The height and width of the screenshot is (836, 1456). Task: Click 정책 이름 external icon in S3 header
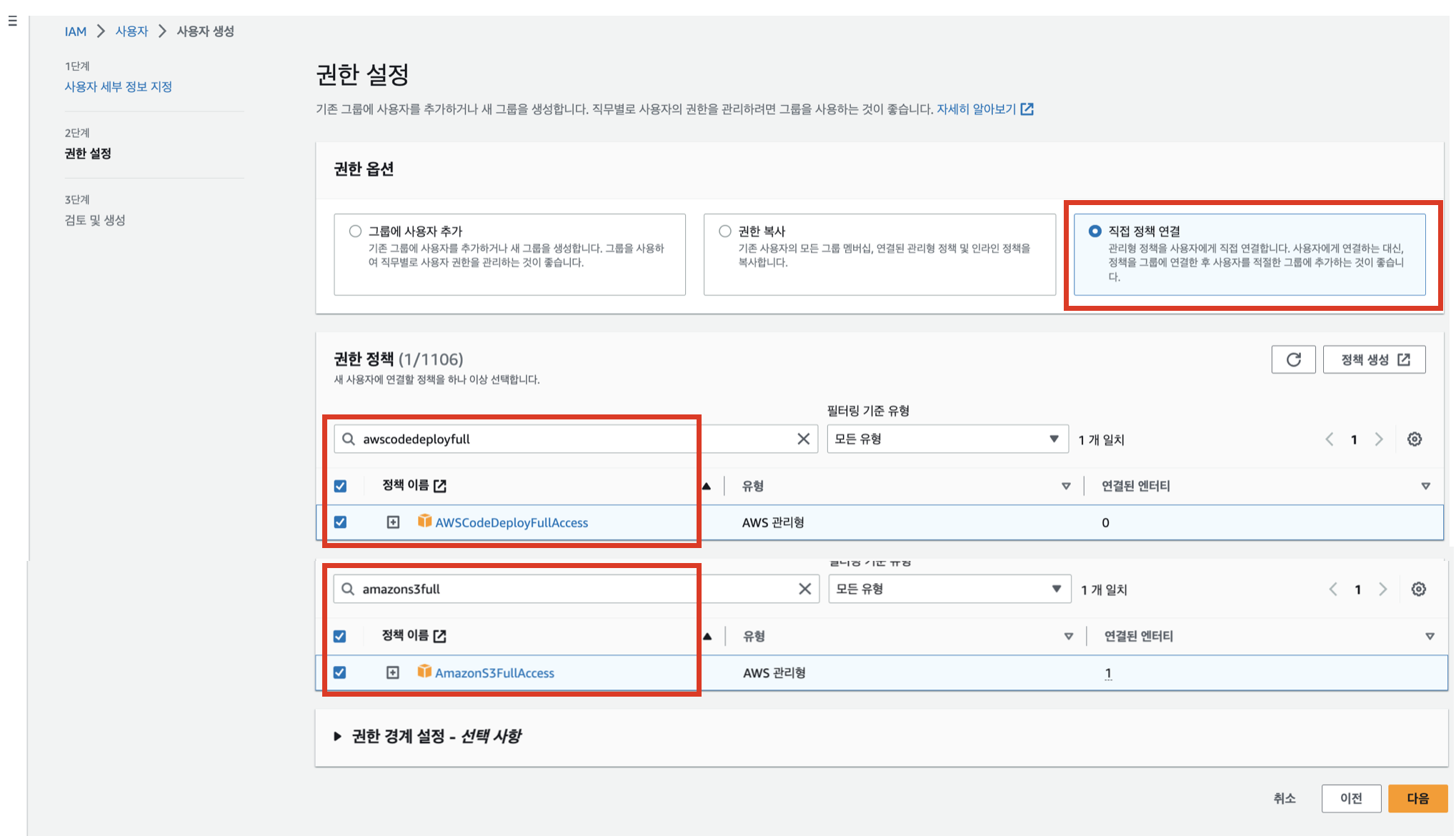440,636
